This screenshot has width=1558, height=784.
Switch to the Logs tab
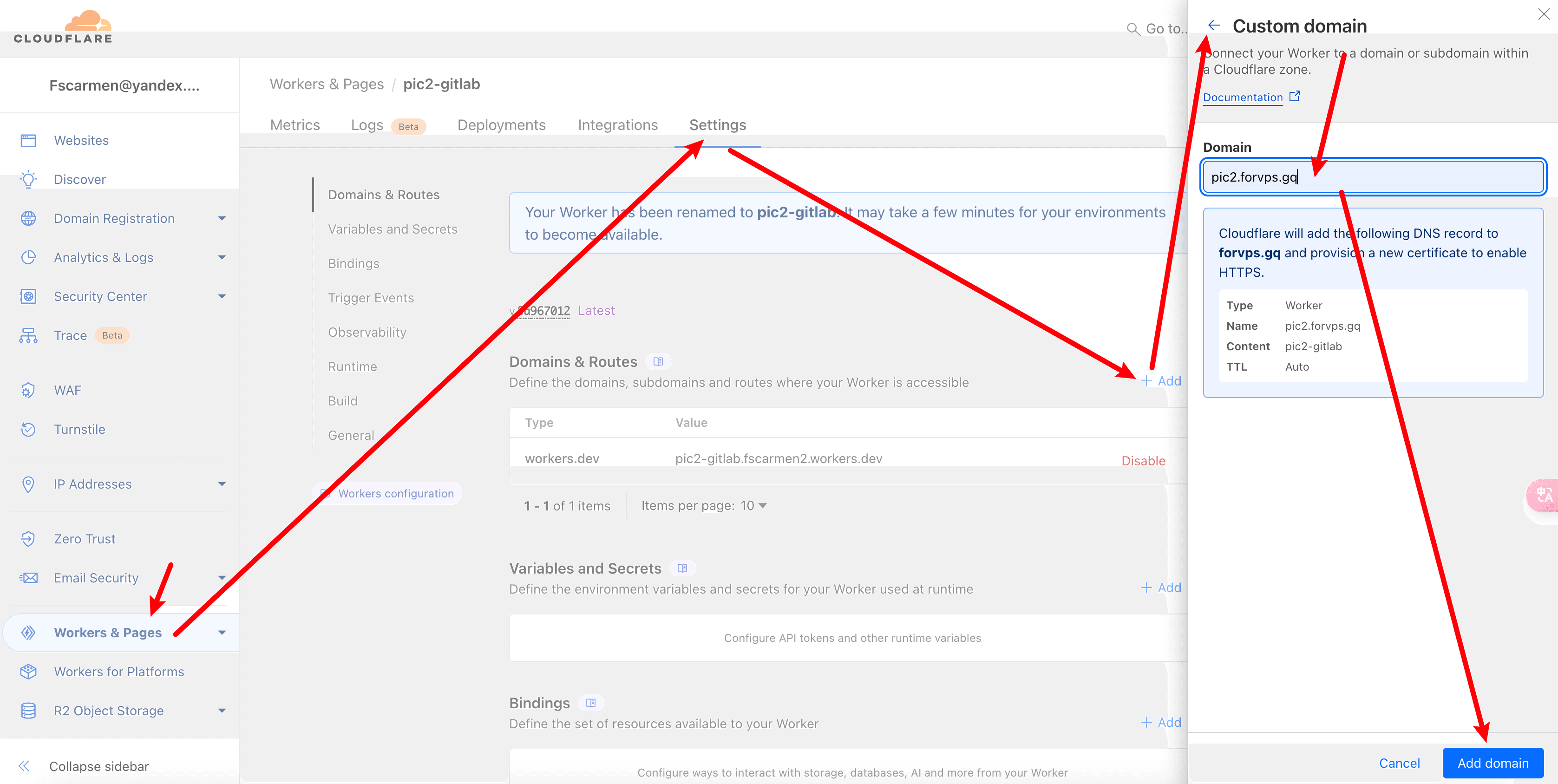[x=367, y=125]
